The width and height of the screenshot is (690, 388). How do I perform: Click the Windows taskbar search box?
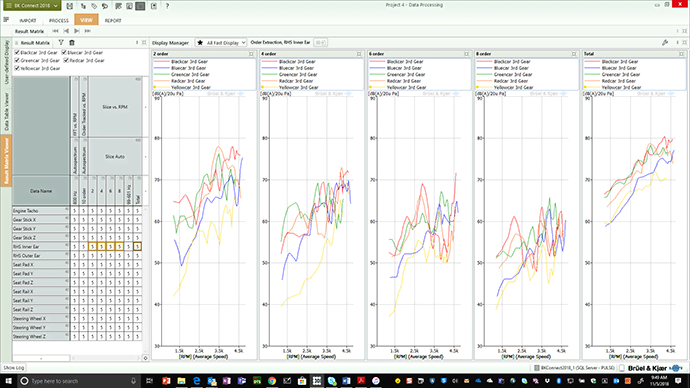78,381
